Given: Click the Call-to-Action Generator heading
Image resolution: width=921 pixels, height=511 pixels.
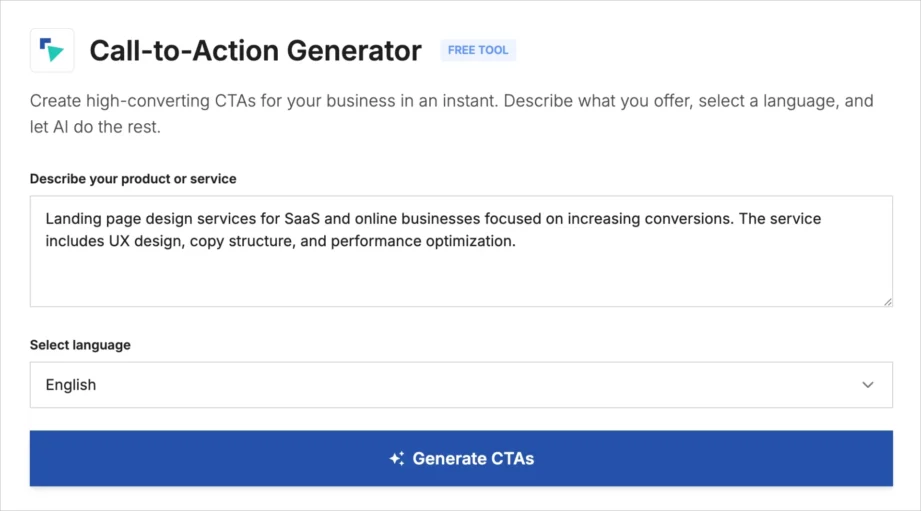Looking at the screenshot, I should coord(255,51).
